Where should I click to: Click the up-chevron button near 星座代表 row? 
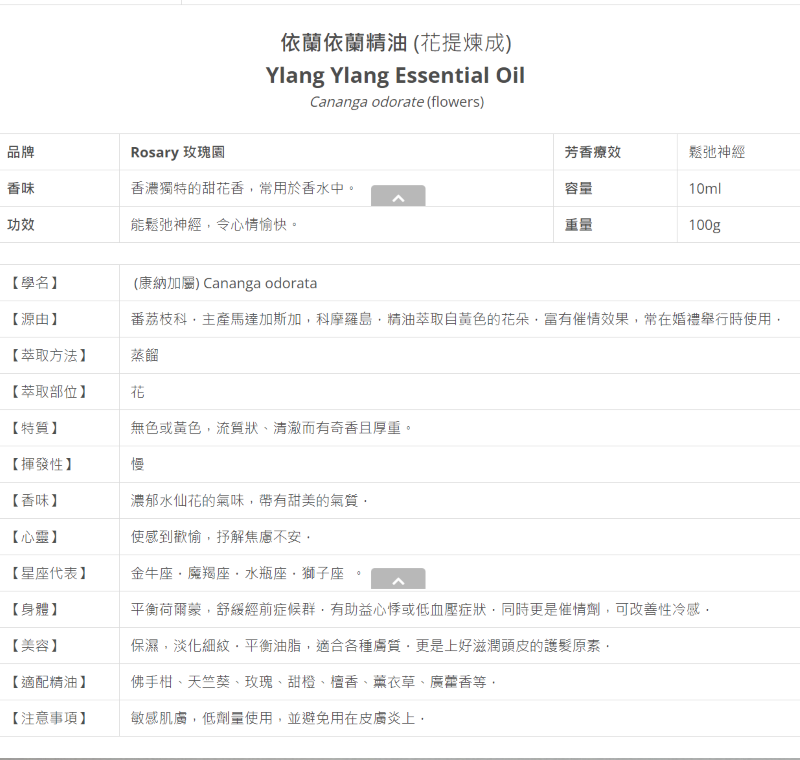(x=398, y=580)
